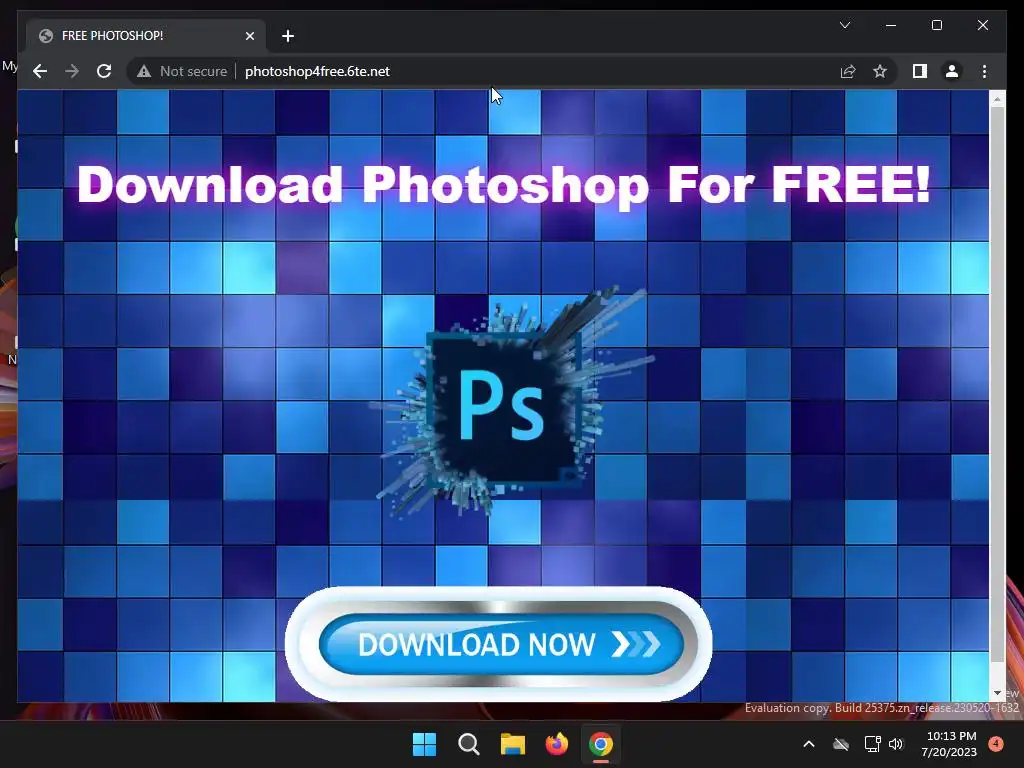1024x768 pixels.
Task: Click the Not secure warning icon
Action: click(144, 71)
